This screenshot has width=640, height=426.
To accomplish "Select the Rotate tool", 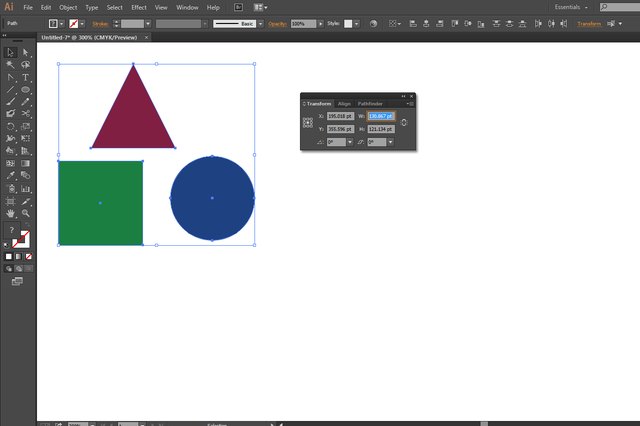I will click(10, 126).
